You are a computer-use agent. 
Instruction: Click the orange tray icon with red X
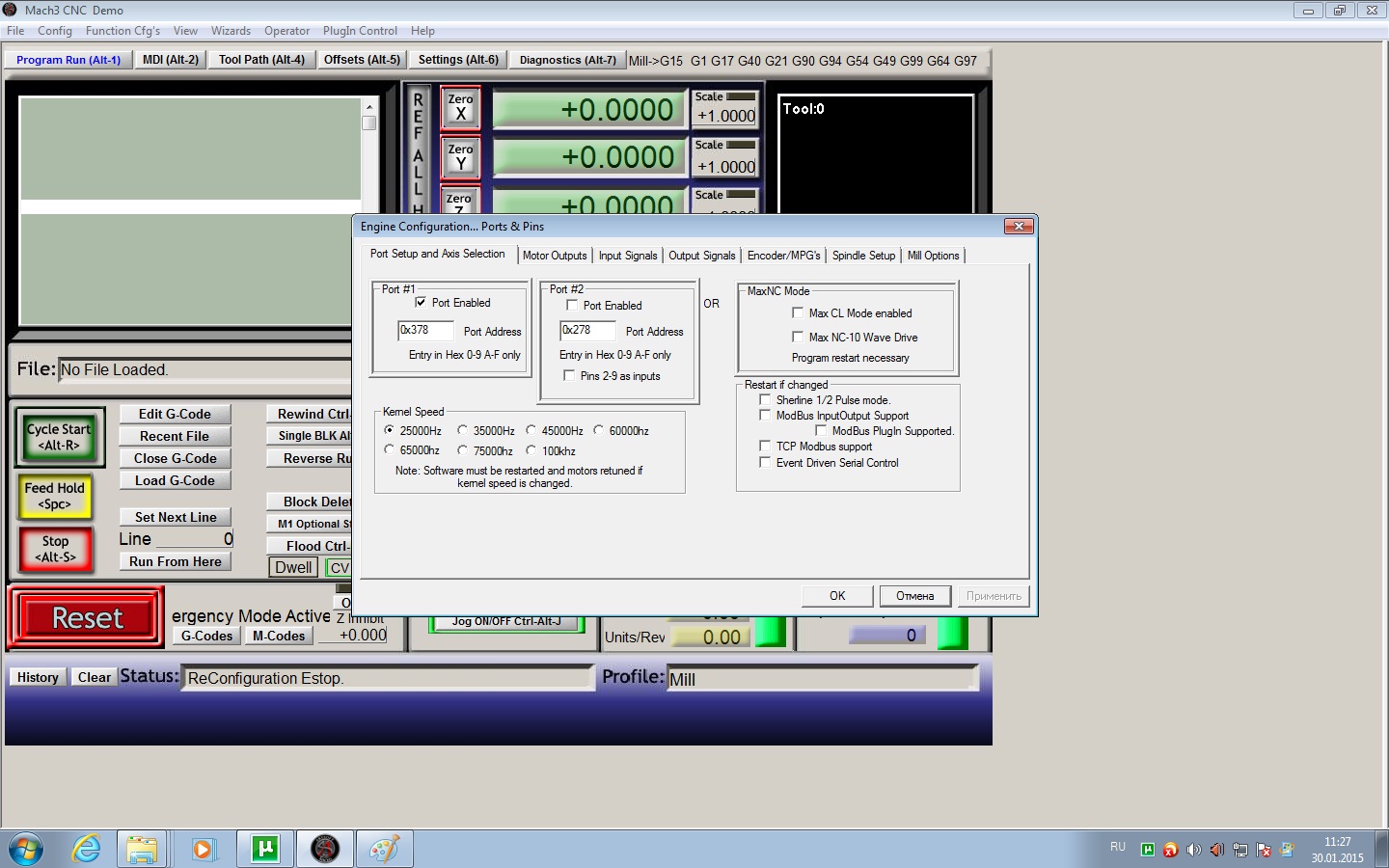pyautogui.click(x=1171, y=850)
